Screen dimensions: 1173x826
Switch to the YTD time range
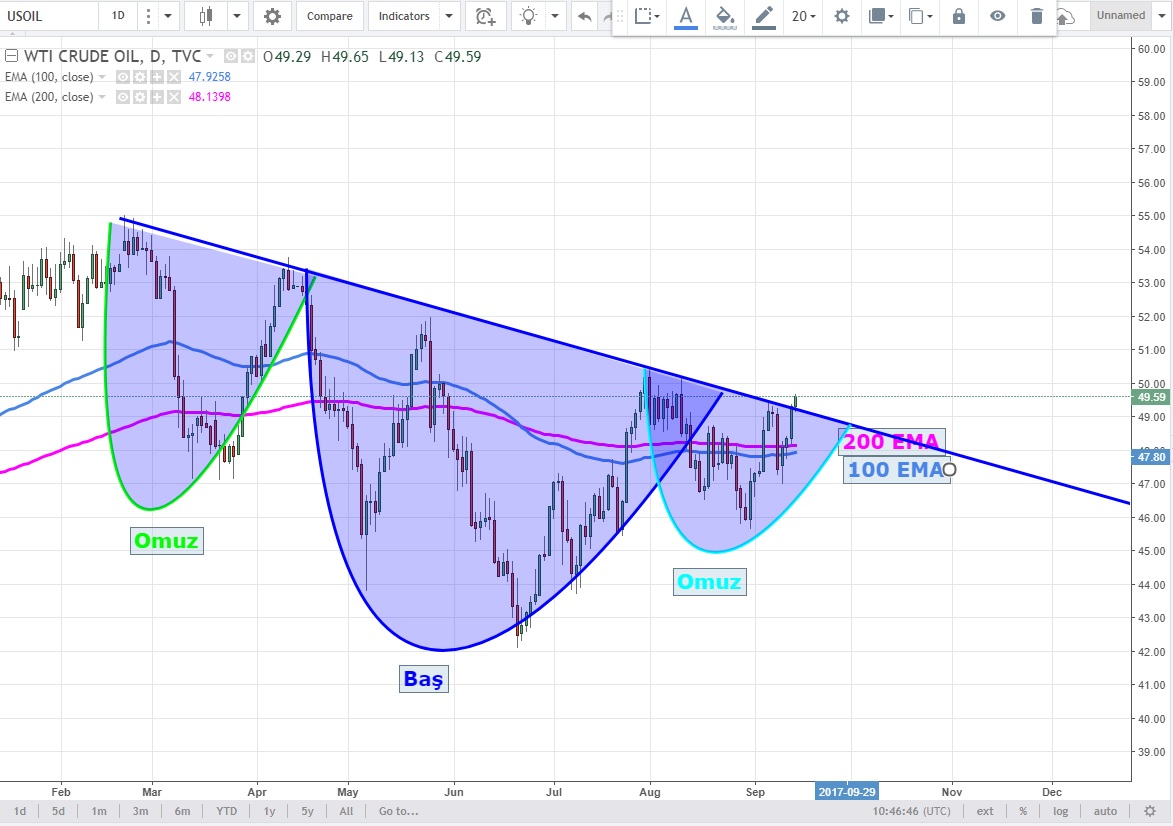(x=226, y=811)
